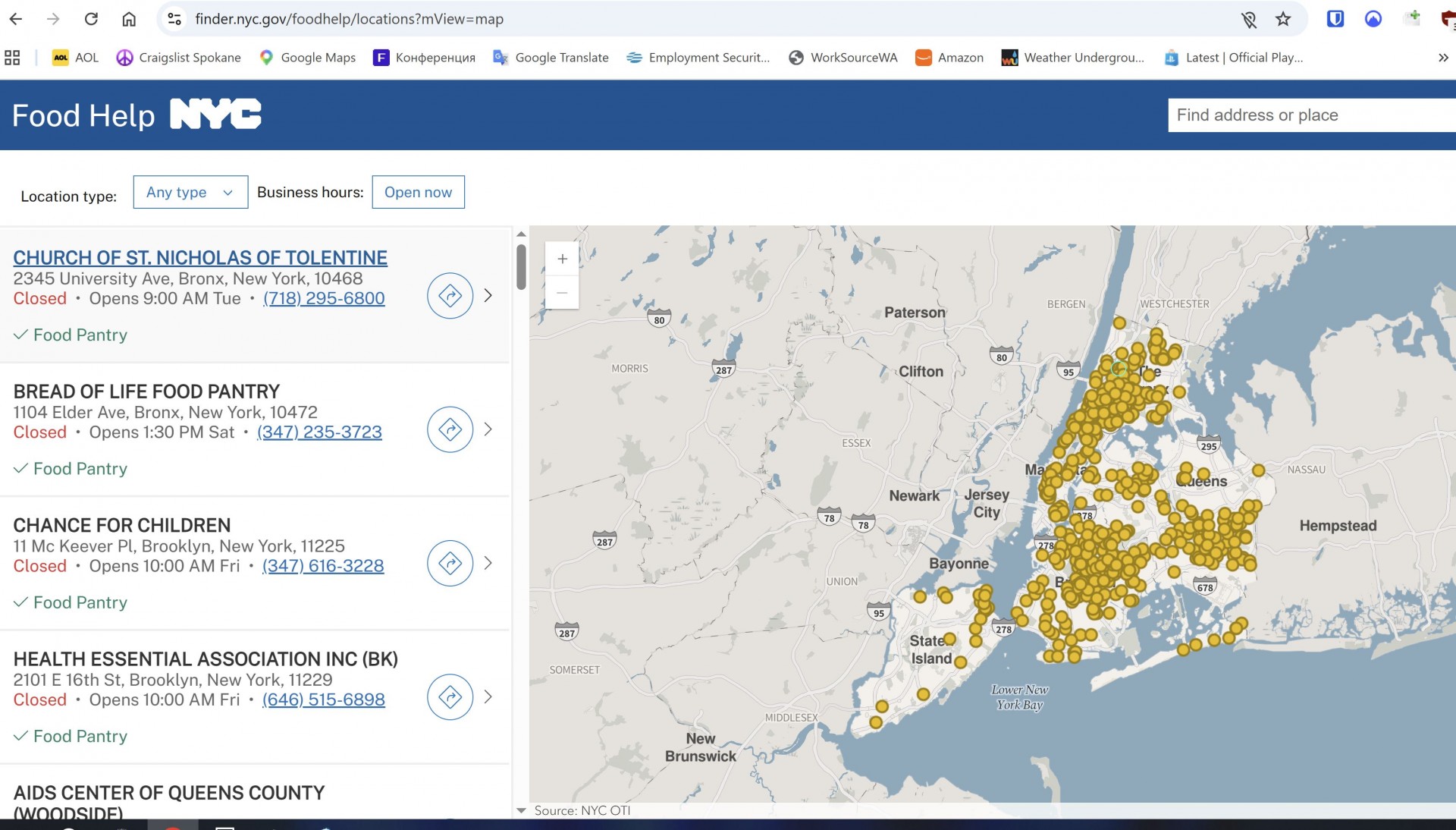Open the Latest Official Play bookmark

(1234, 58)
